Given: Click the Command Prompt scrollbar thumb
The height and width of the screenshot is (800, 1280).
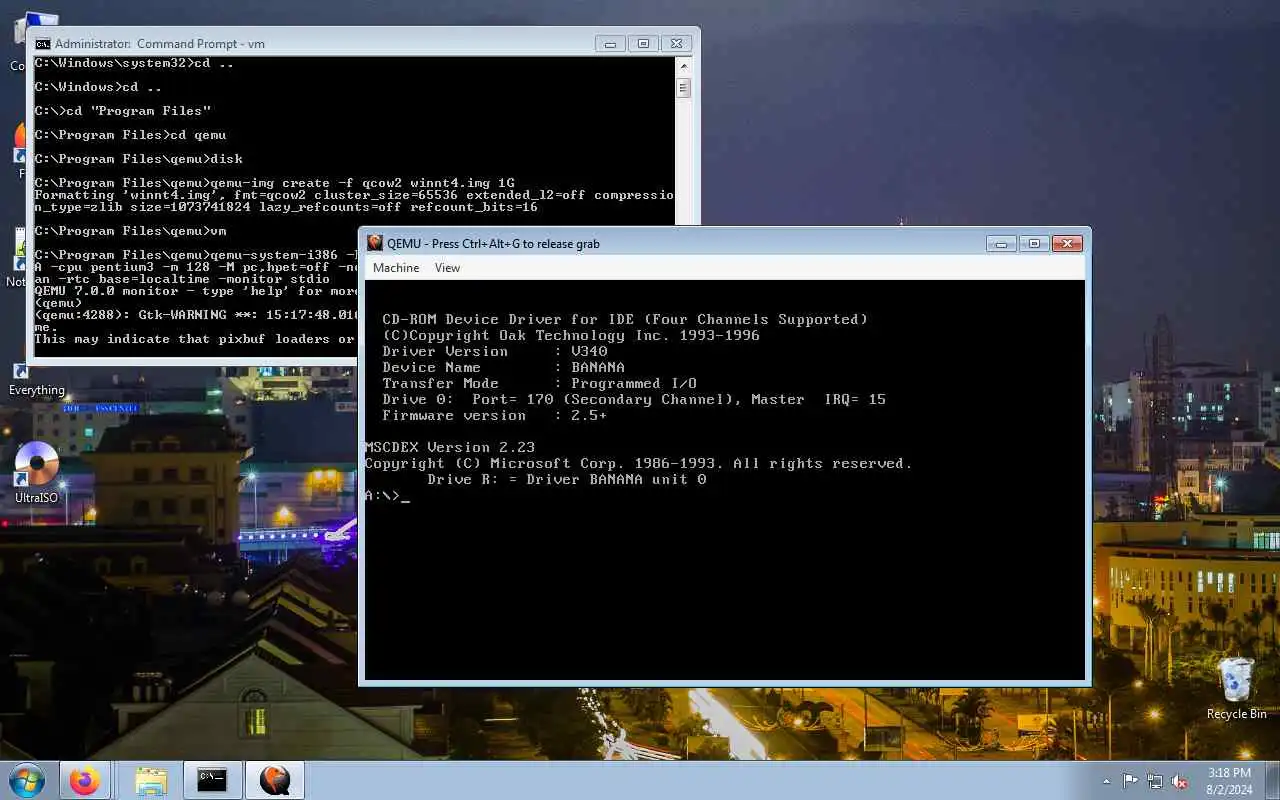Looking at the screenshot, I should 684,88.
